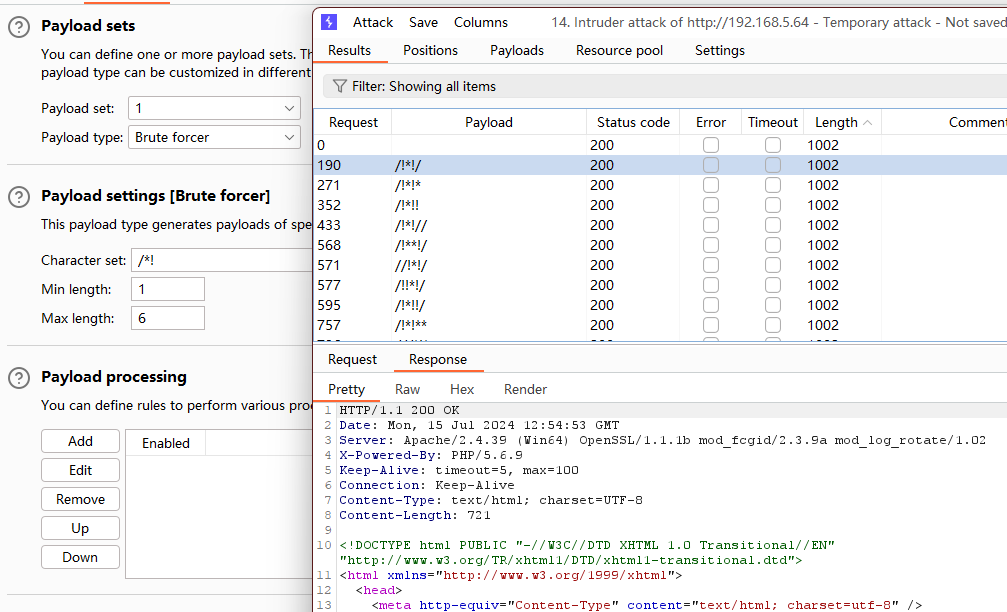1007x612 pixels.
Task: Click the Brute forcer settings help icon
Action: coord(19,197)
